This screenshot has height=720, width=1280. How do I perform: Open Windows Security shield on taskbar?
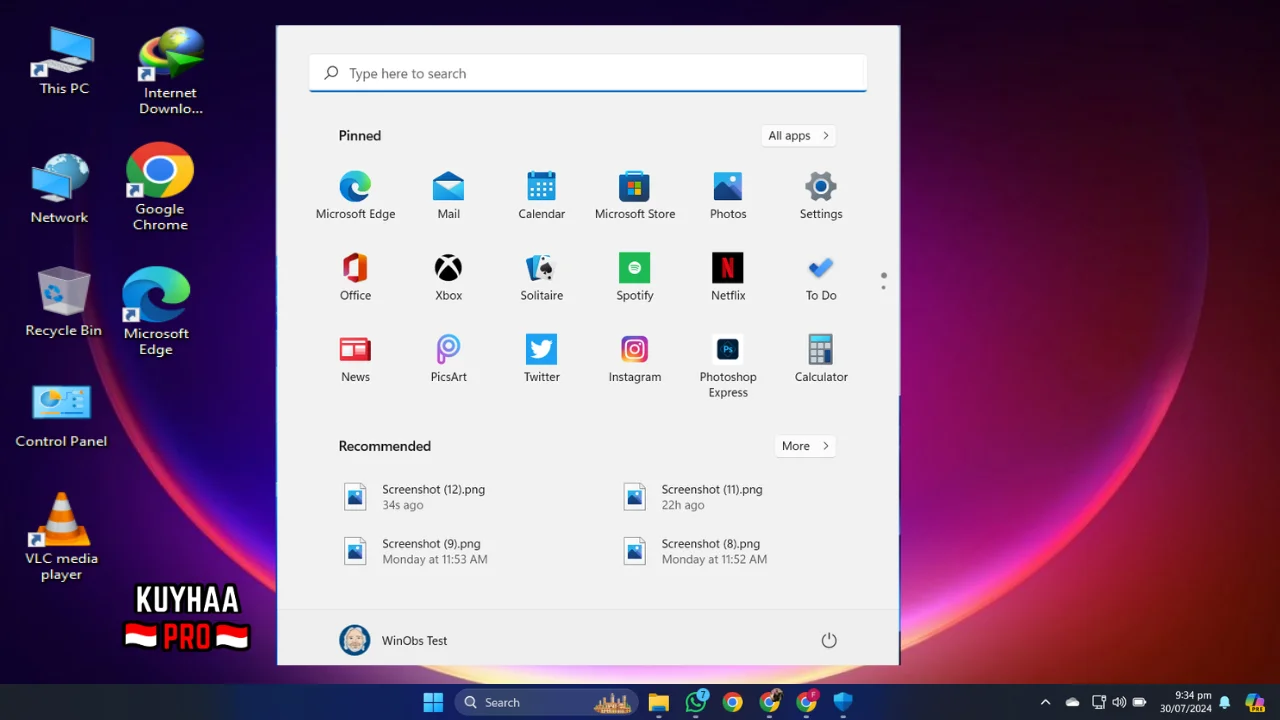point(843,702)
